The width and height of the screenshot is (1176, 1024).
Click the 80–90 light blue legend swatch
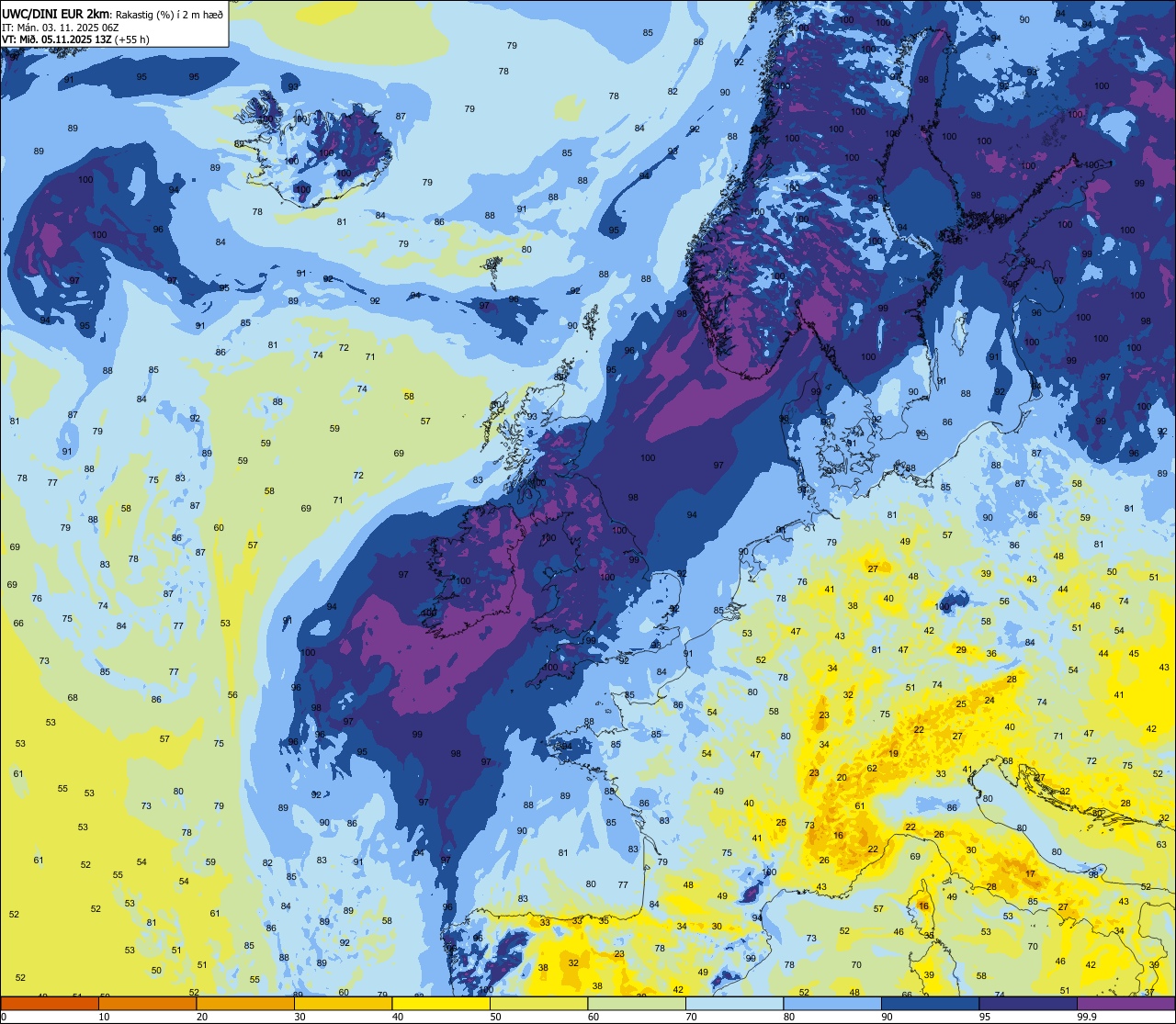832,1004
